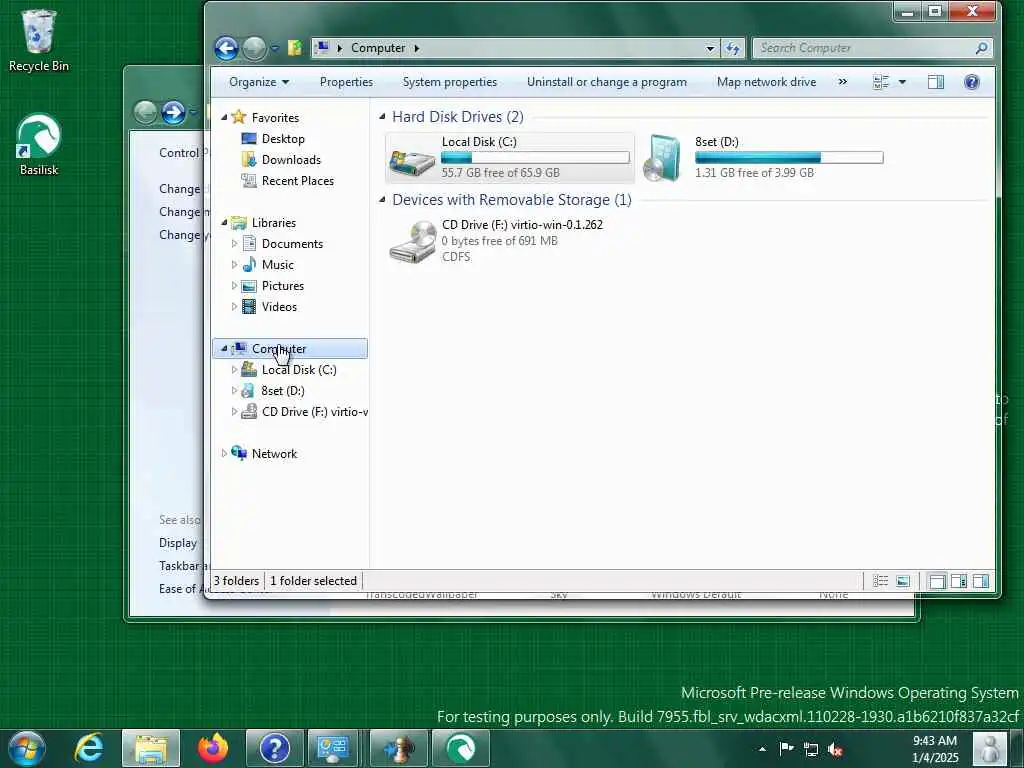
Task: Click the Computer breadcrumb in address bar
Action: pos(378,48)
